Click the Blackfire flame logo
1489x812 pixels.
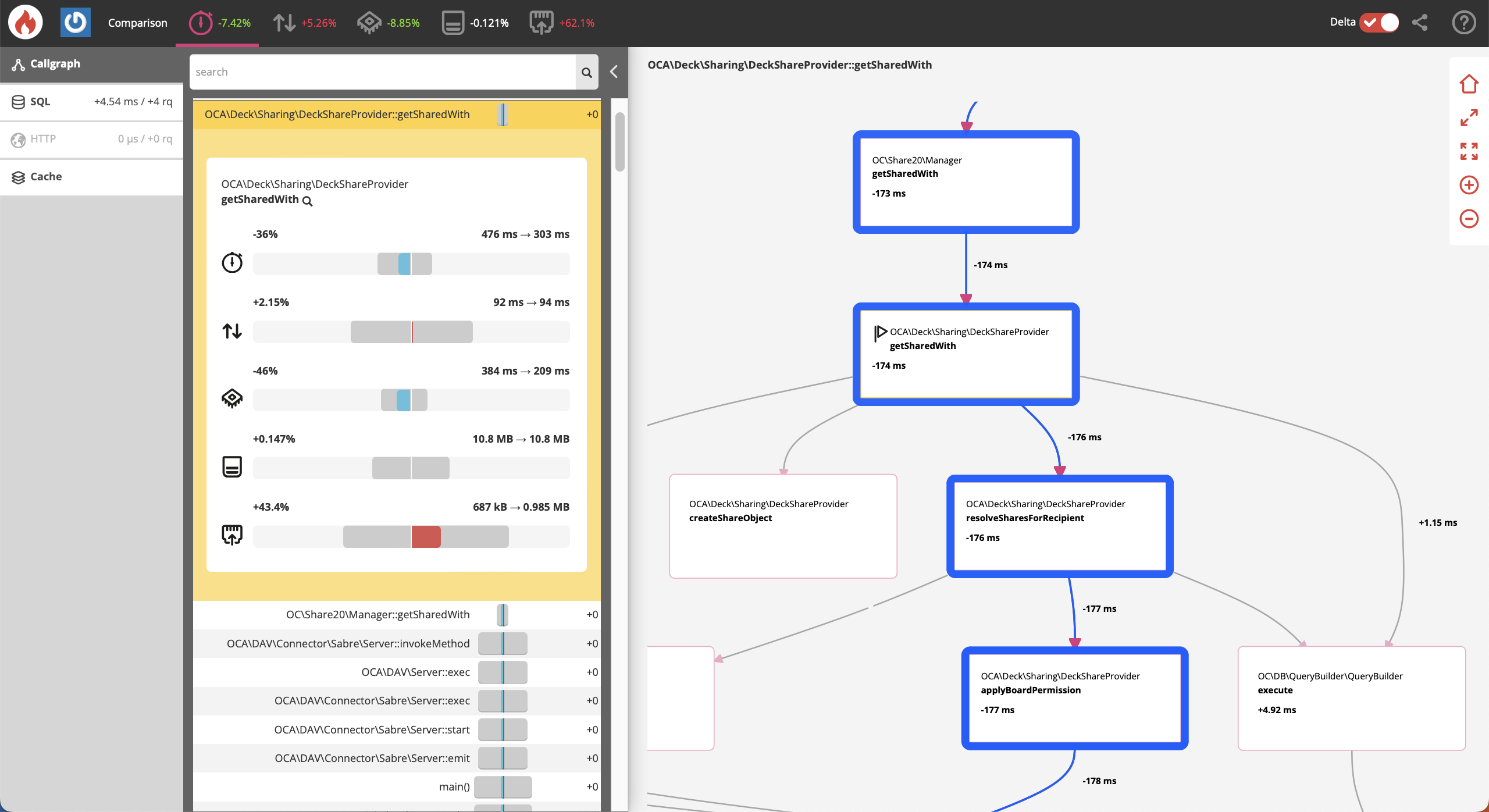[x=25, y=22]
